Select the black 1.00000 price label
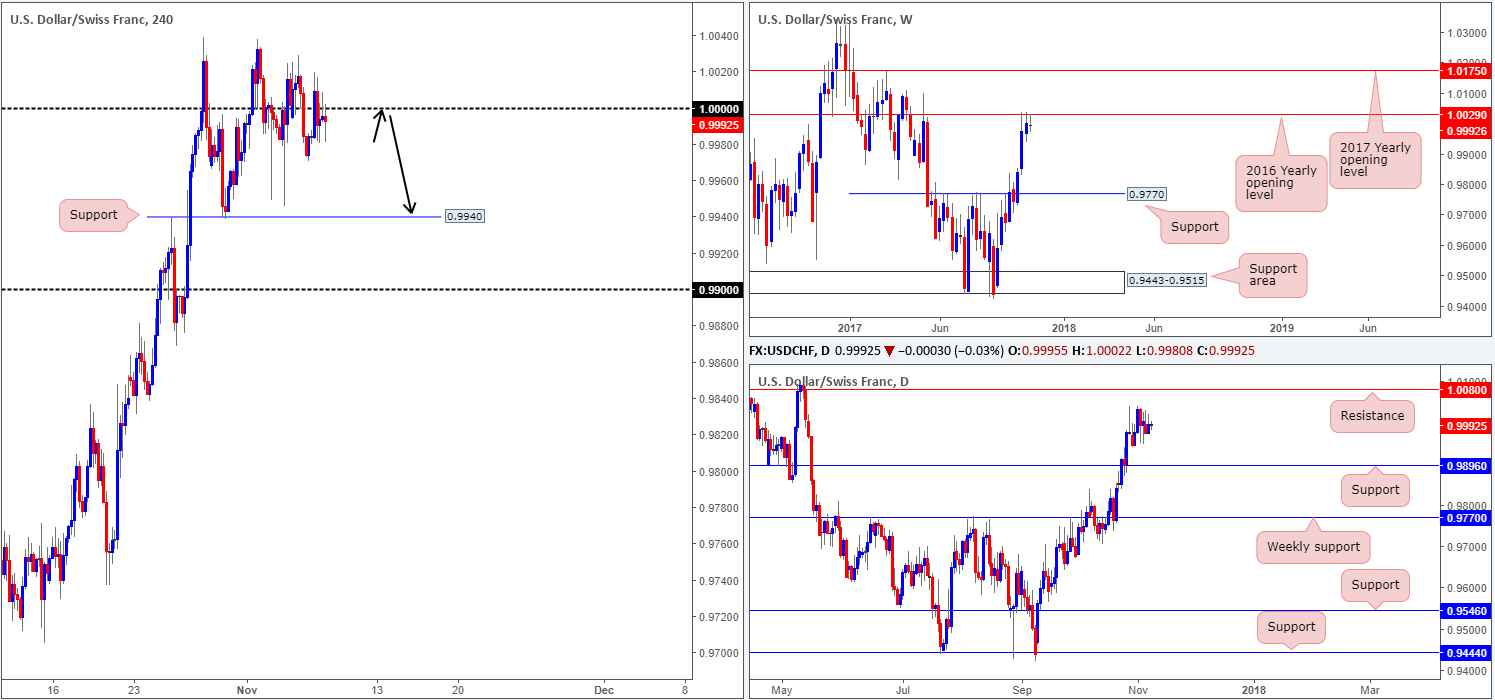 [717, 109]
